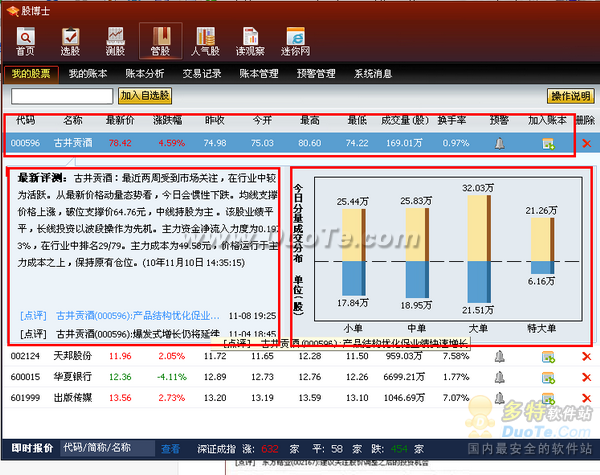Add 出版传媒 to account book icon

tap(548, 398)
